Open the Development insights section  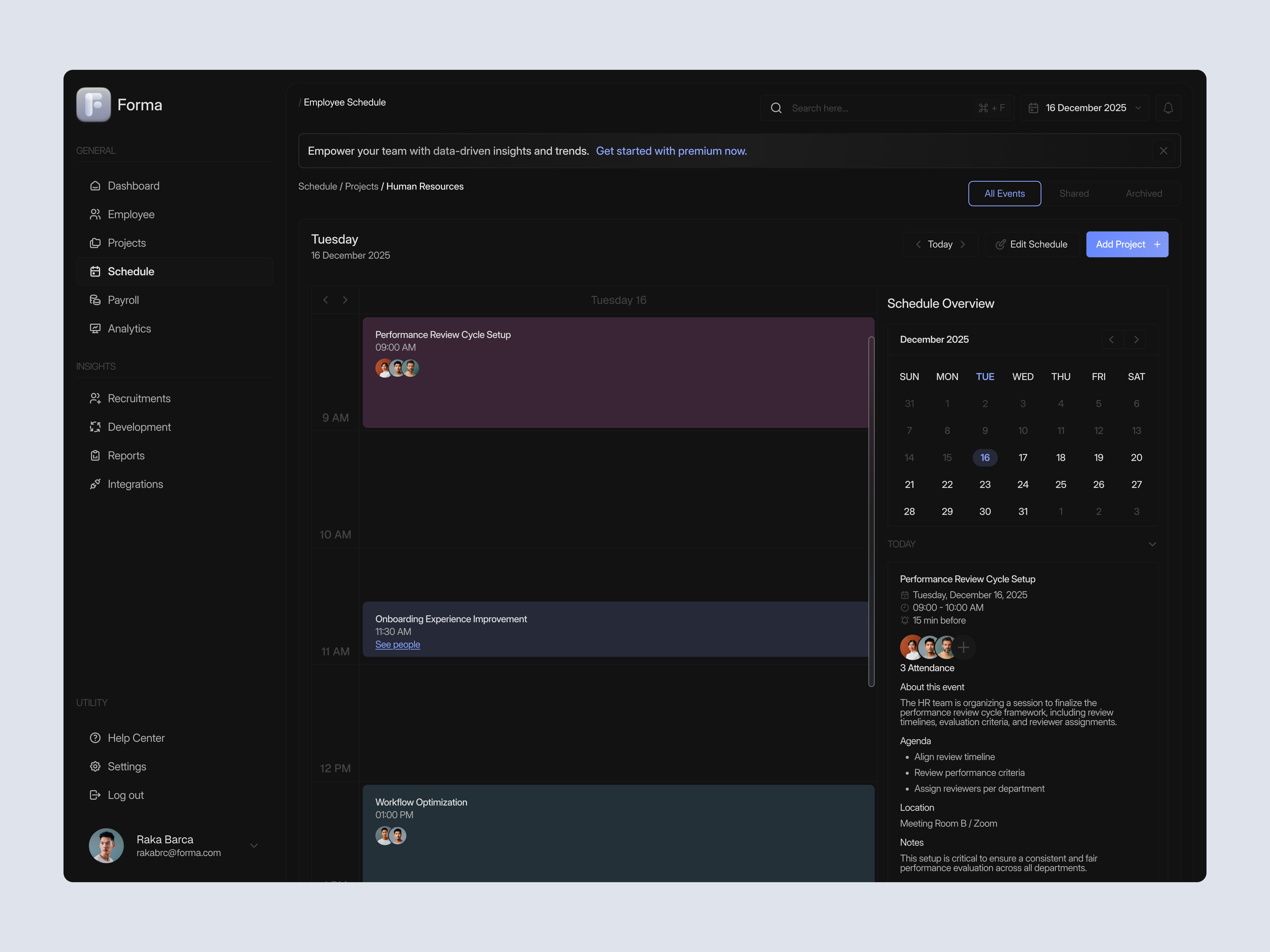pos(139,426)
